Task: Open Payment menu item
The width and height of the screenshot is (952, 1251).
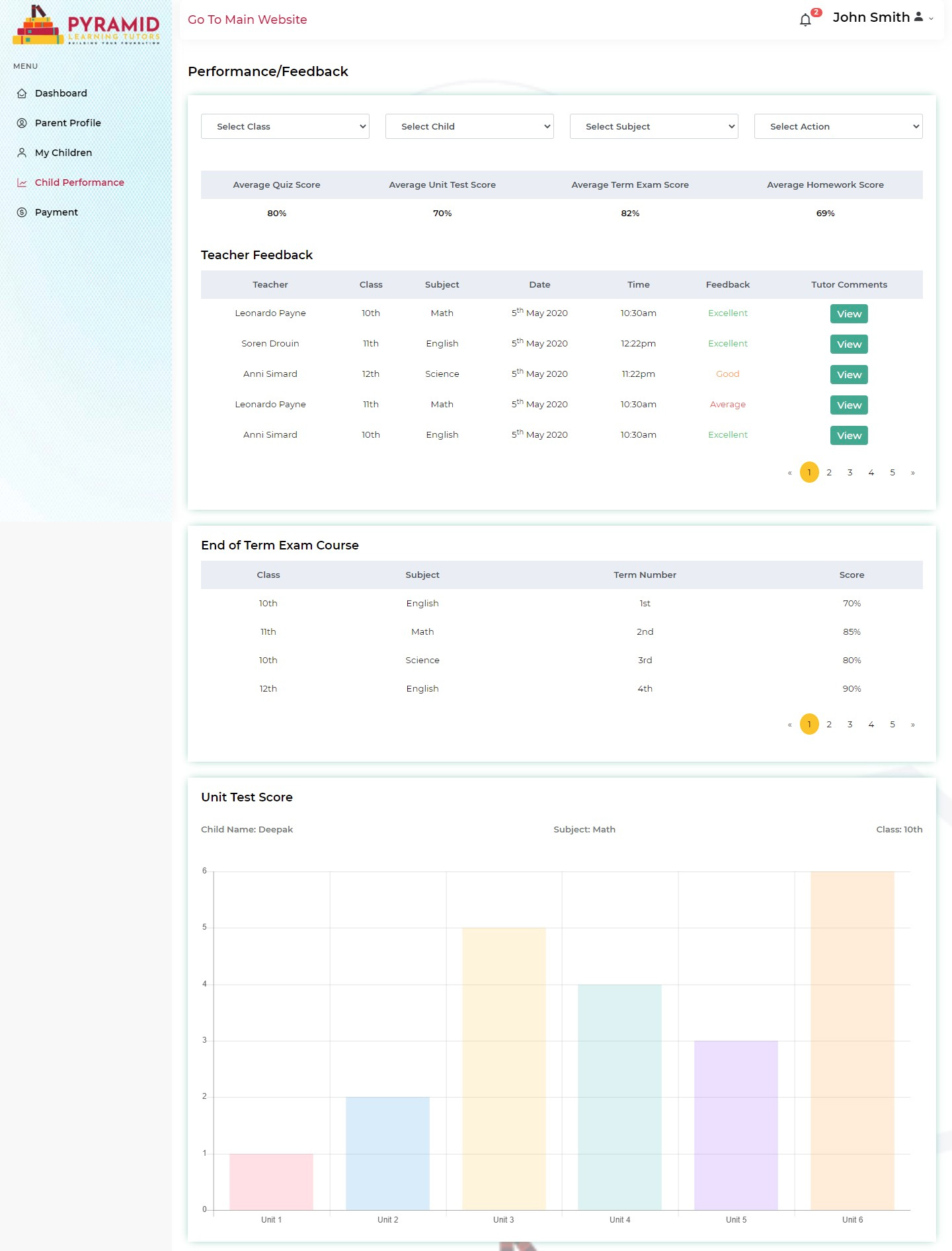Action: [x=56, y=212]
